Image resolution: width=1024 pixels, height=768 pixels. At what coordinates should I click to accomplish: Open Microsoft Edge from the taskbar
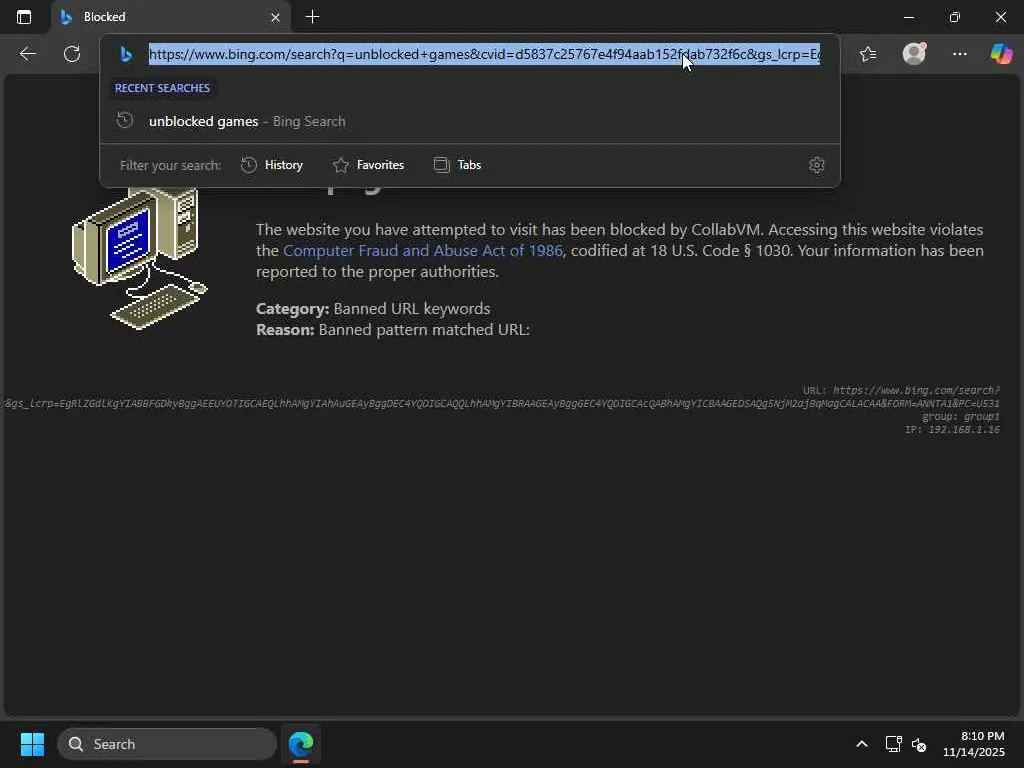coord(301,744)
